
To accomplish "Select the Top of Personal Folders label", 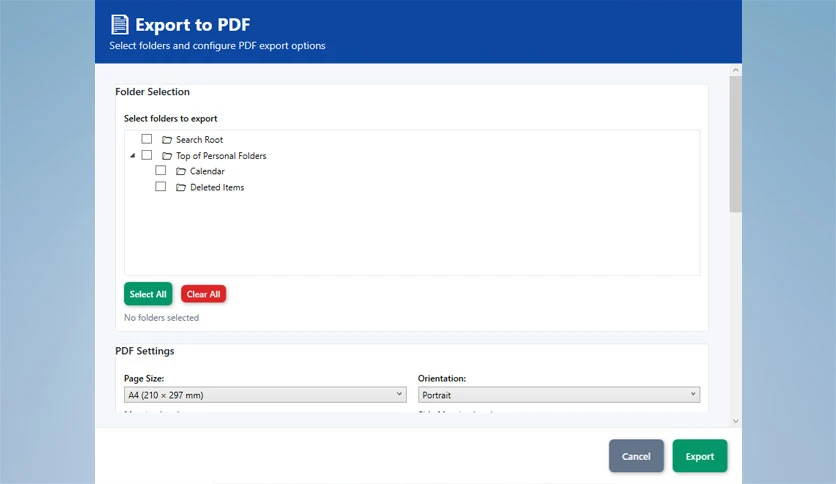I will coord(221,156).
